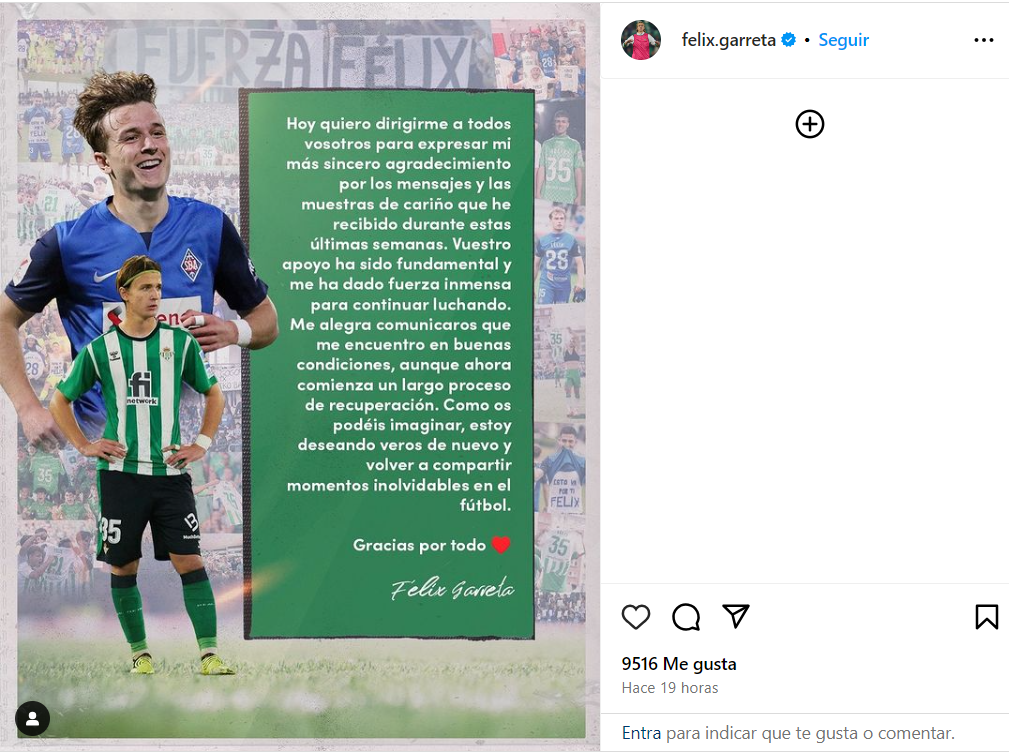Click the green message card in the post
Image resolution: width=1009 pixels, height=752 pixels.
point(390,364)
